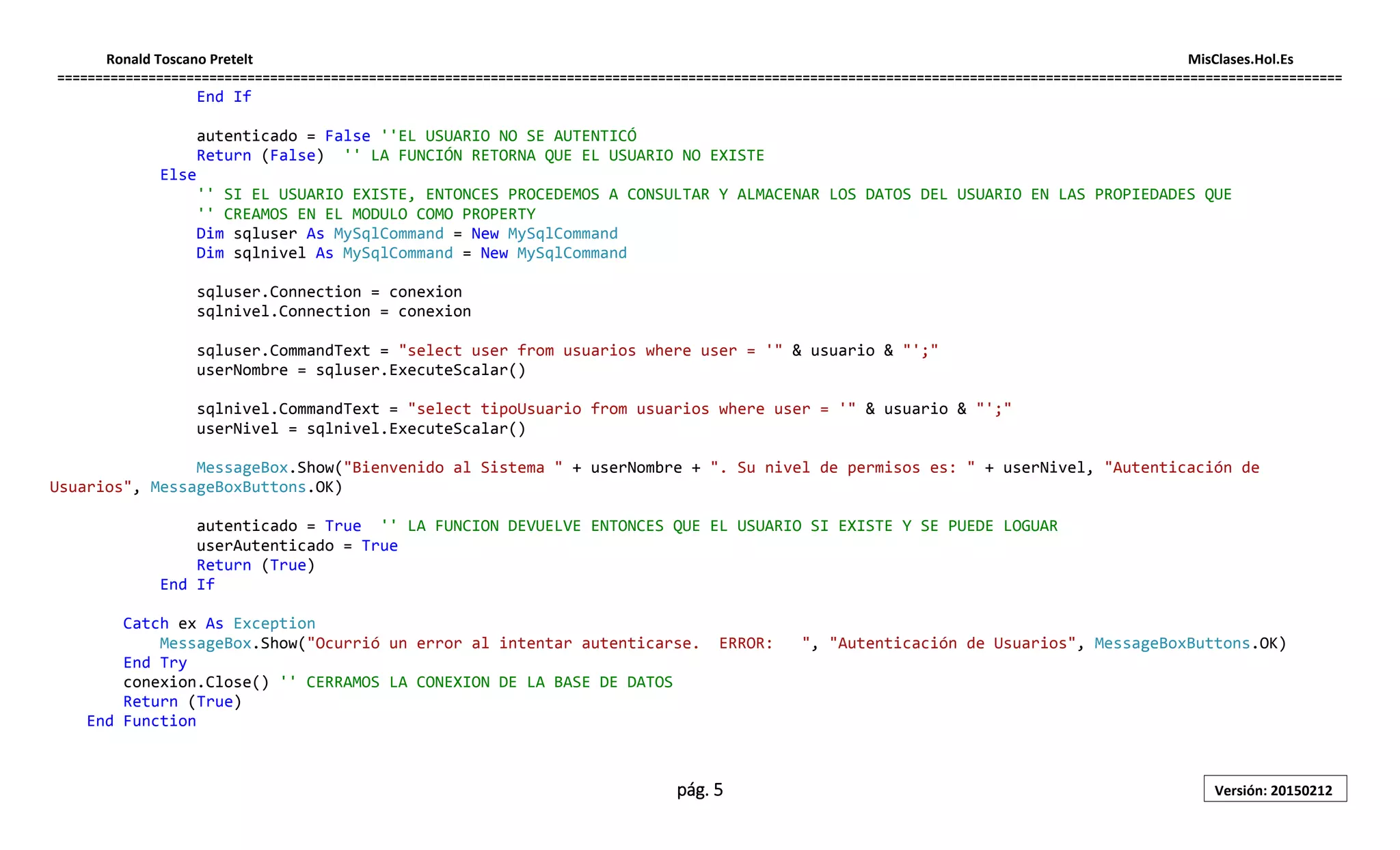Click the userNombre = sqluser.ExecuteScalar() line
The height and width of the screenshot is (850, 1400).
tap(361, 370)
